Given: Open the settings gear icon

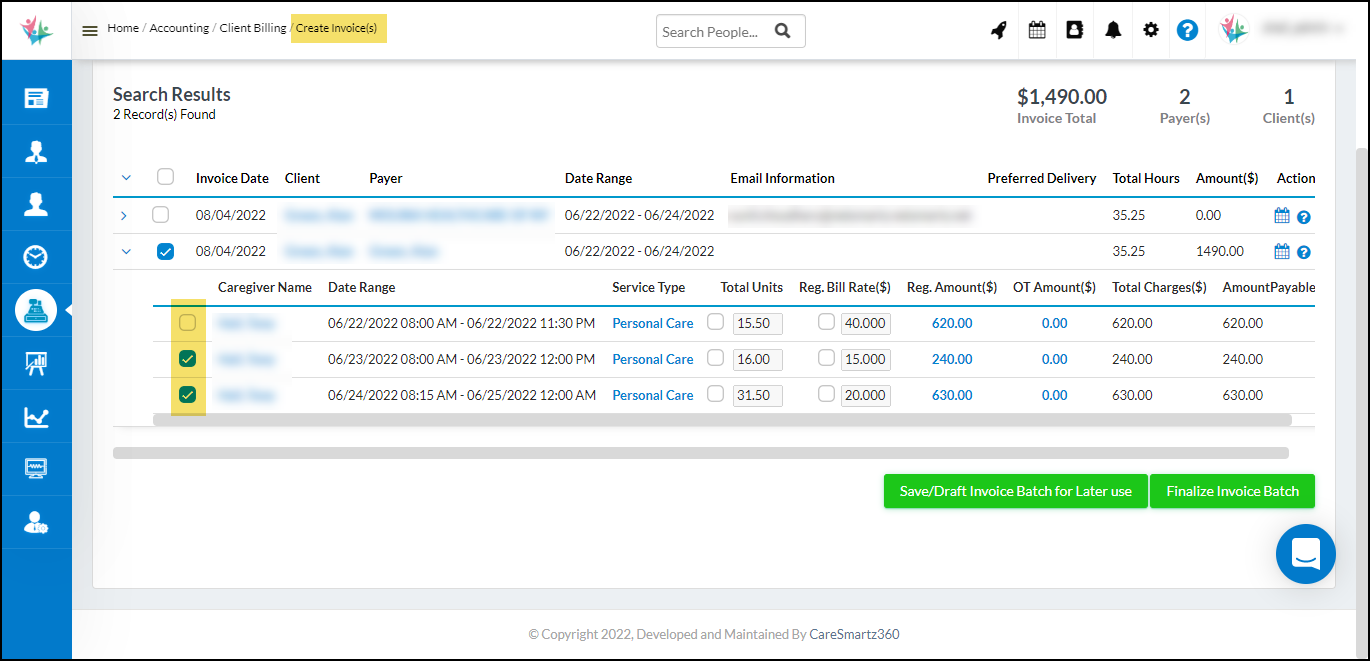Looking at the screenshot, I should tap(1151, 30).
